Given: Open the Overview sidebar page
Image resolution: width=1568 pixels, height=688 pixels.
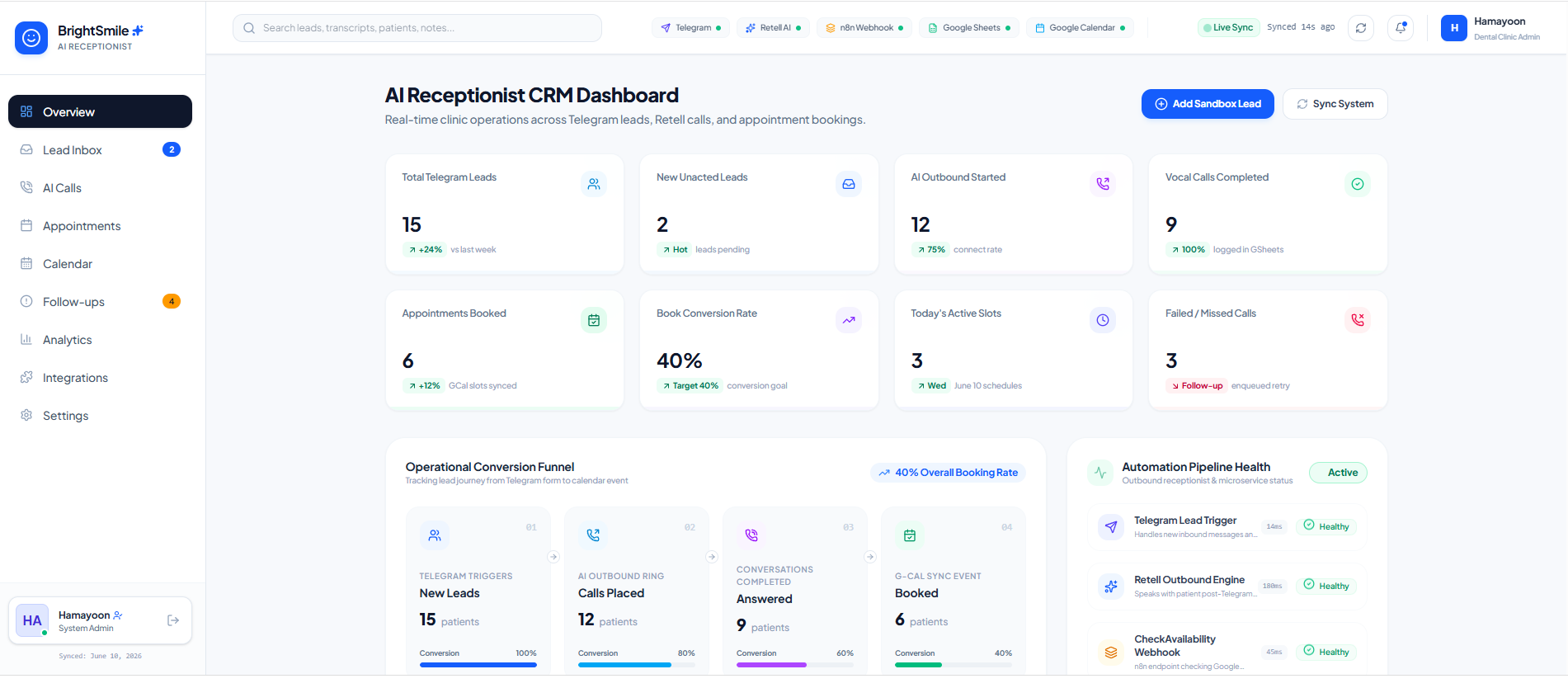Looking at the screenshot, I should (x=100, y=111).
